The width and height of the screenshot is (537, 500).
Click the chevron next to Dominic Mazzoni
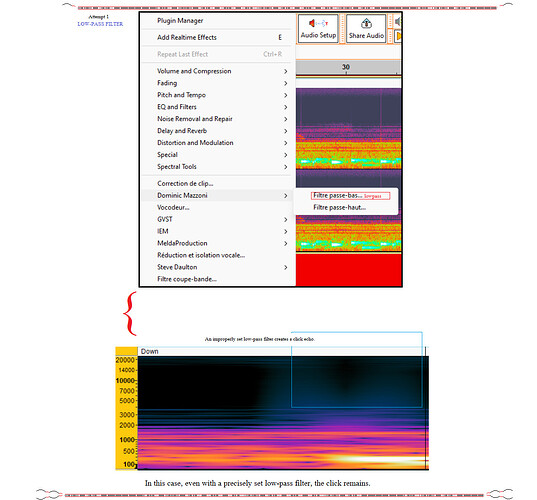click(x=285, y=196)
